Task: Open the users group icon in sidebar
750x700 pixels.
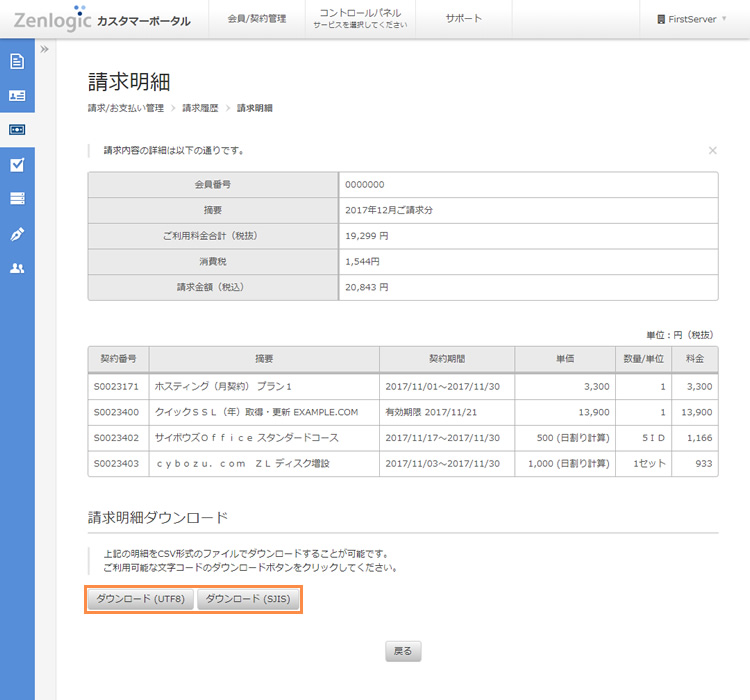Action: tap(17, 268)
